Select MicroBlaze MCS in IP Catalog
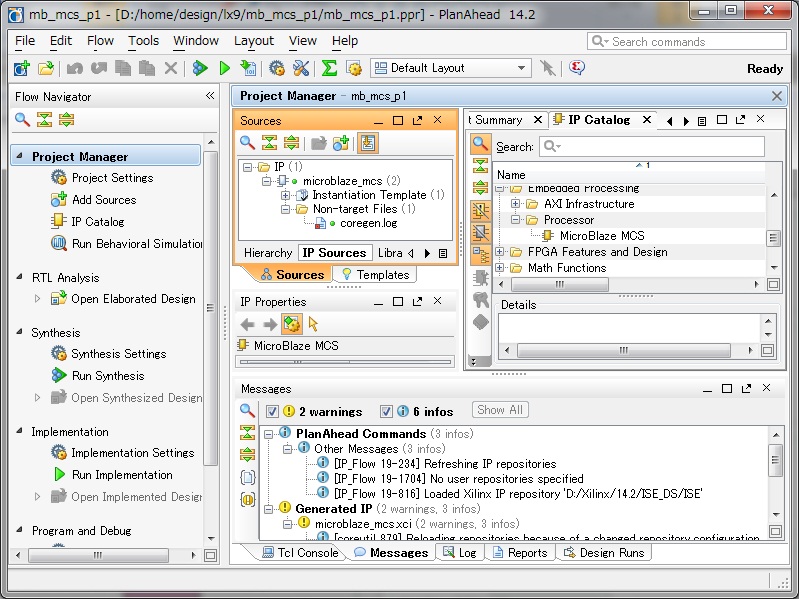This screenshot has height=599, width=799. [x=602, y=236]
